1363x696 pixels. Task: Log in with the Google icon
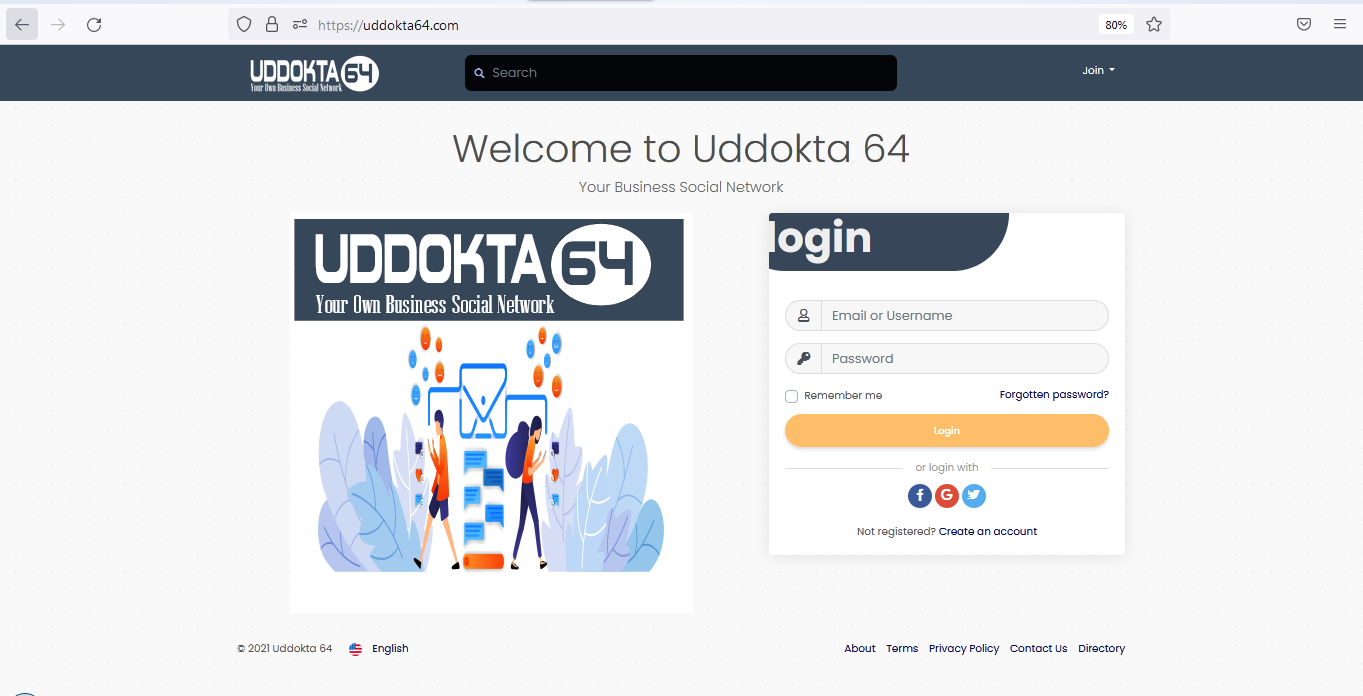pyautogui.click(x=947, y=495)
